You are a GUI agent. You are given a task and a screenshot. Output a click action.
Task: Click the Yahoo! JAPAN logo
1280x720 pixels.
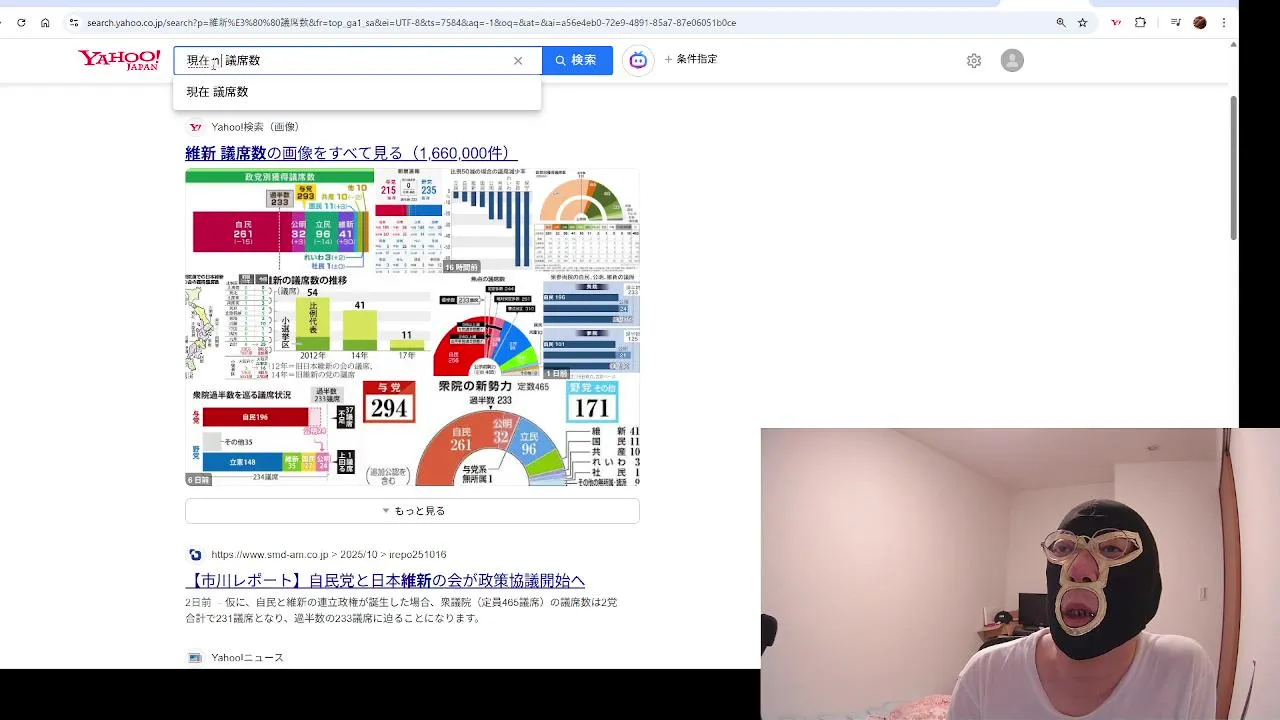[119, 60]
